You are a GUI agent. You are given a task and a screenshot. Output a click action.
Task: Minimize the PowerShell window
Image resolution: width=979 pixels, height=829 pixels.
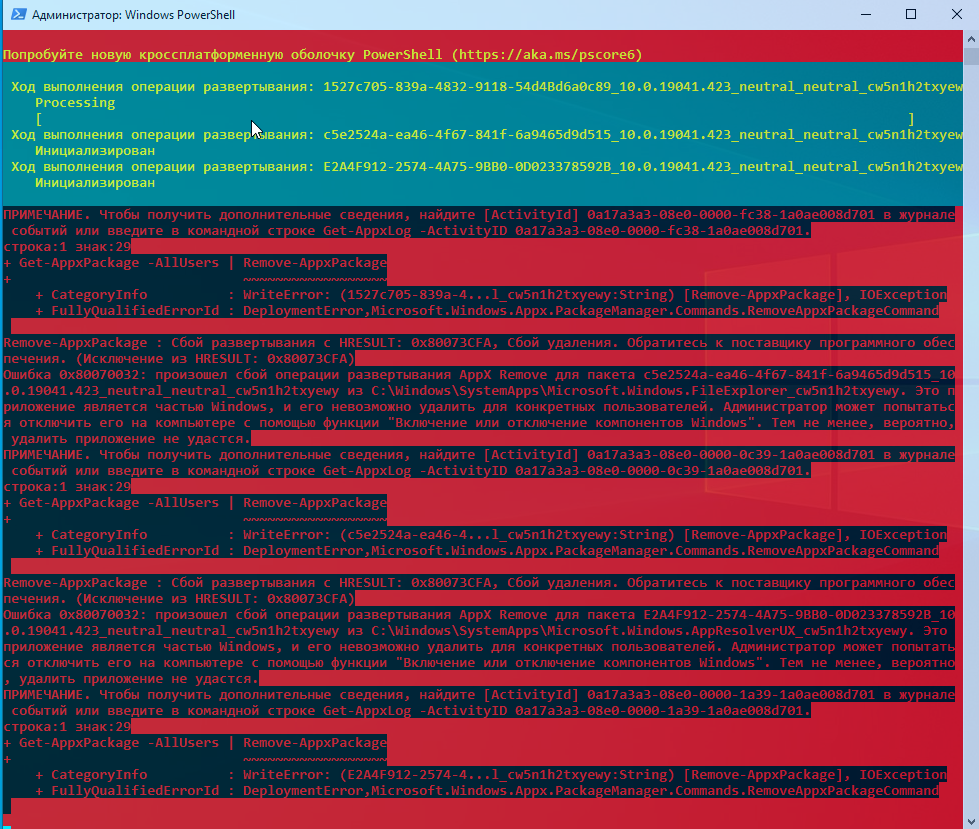pos(865,14)
